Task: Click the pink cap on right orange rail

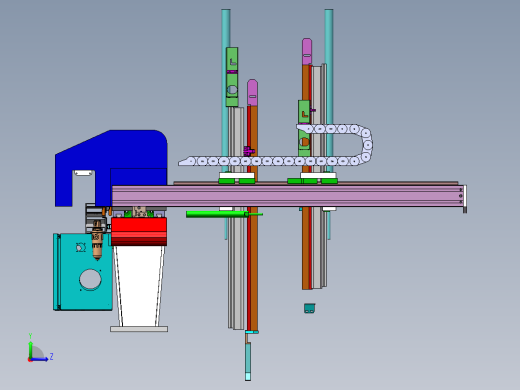Action: [307, 52]
